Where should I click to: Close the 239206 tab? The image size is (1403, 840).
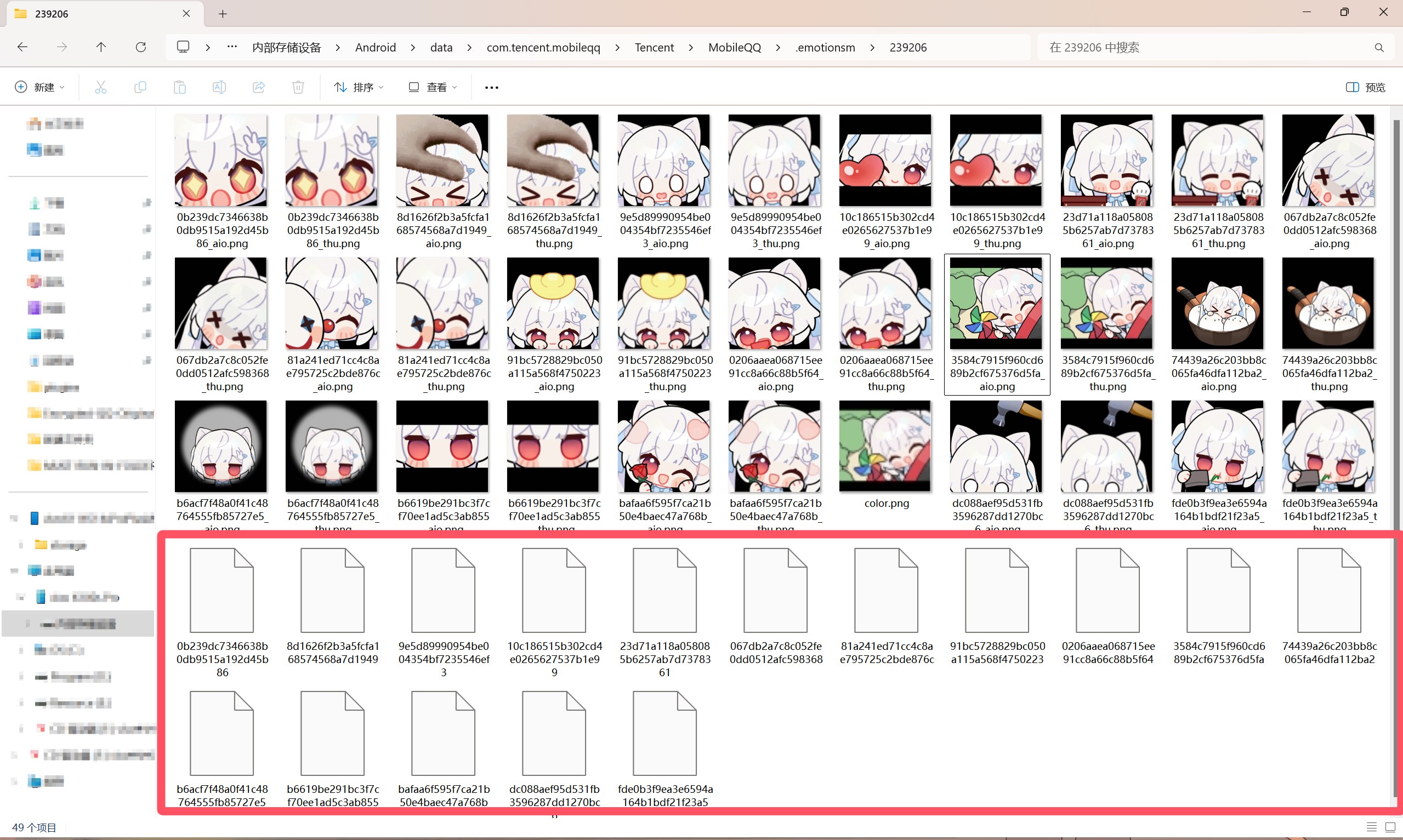click(186, 14)
